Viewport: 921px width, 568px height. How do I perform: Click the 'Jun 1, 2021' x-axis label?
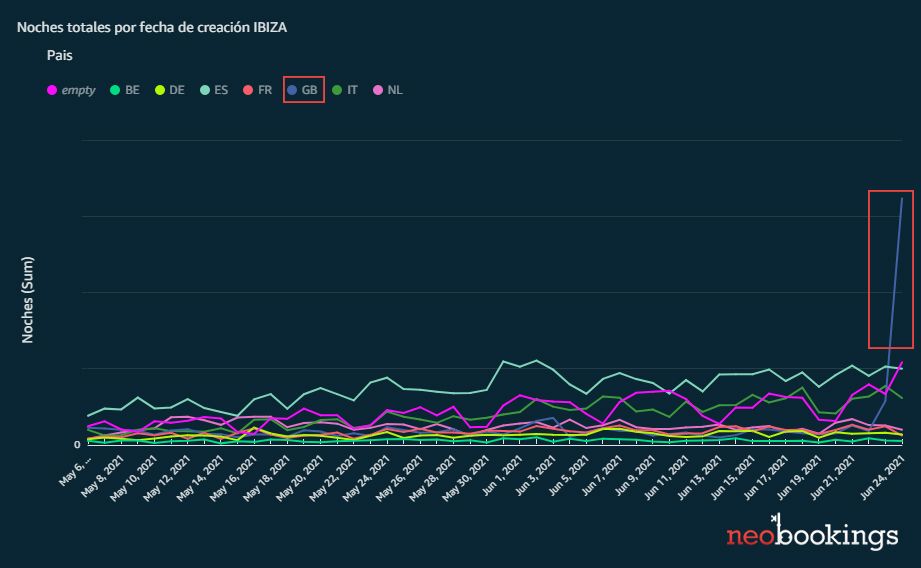coord(500,476)
